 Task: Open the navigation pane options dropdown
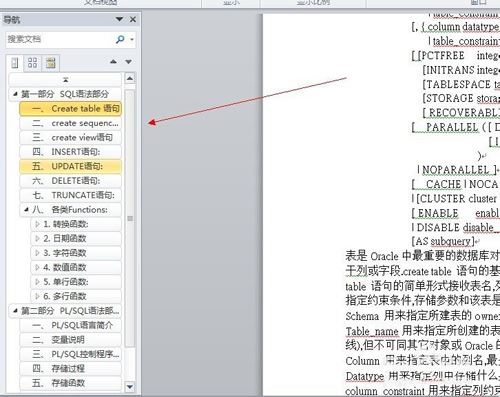click(x=119, y=19)
